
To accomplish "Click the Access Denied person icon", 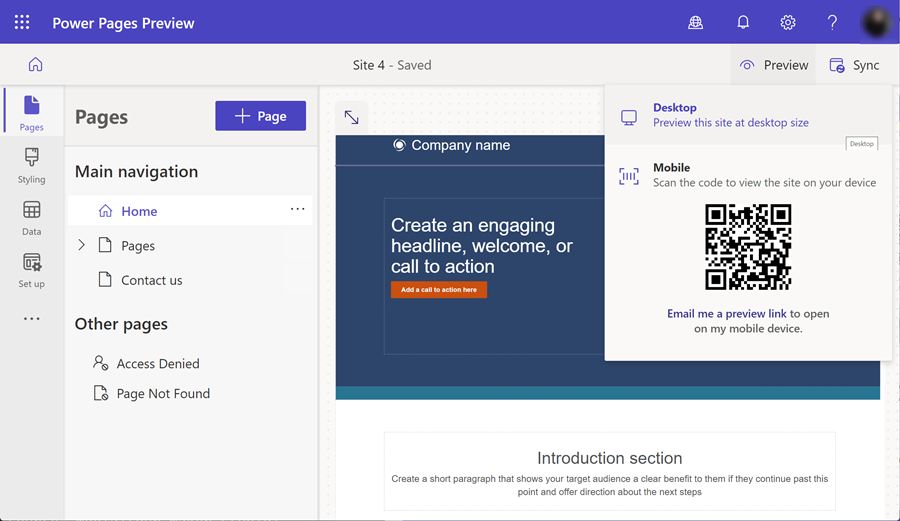I will pos(100,363).
